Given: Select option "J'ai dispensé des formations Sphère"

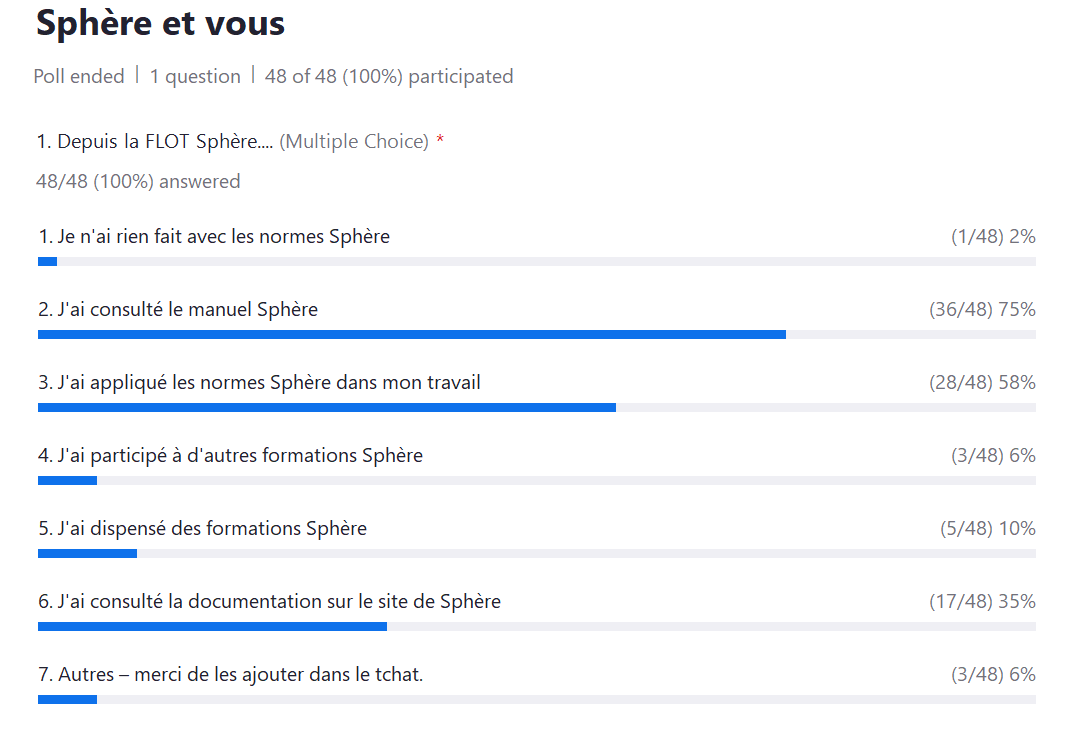Looking at the screenshot, I should pyautogui.click(x=202, y=529).
